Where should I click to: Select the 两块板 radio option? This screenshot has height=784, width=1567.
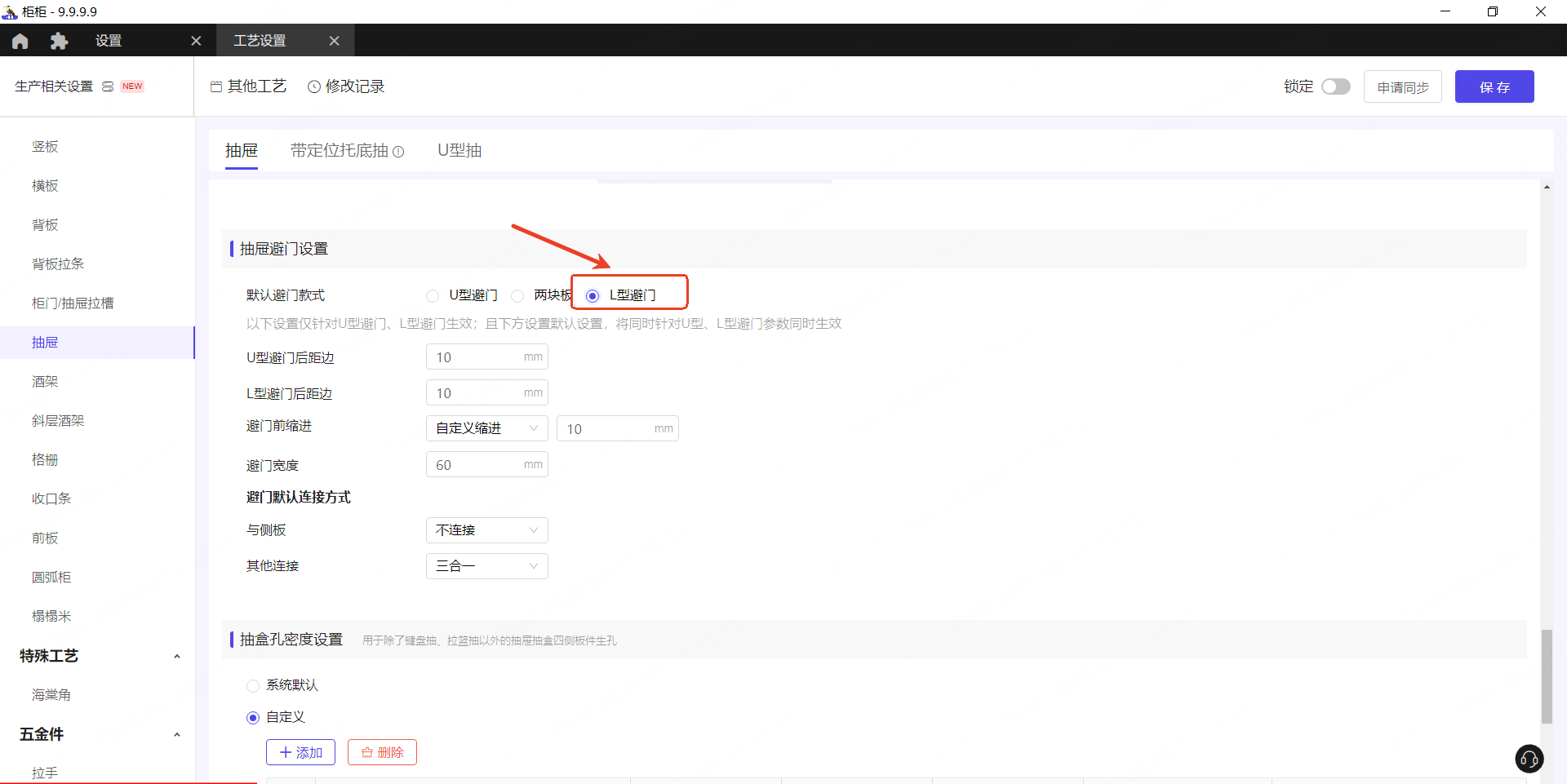(517, 295)
